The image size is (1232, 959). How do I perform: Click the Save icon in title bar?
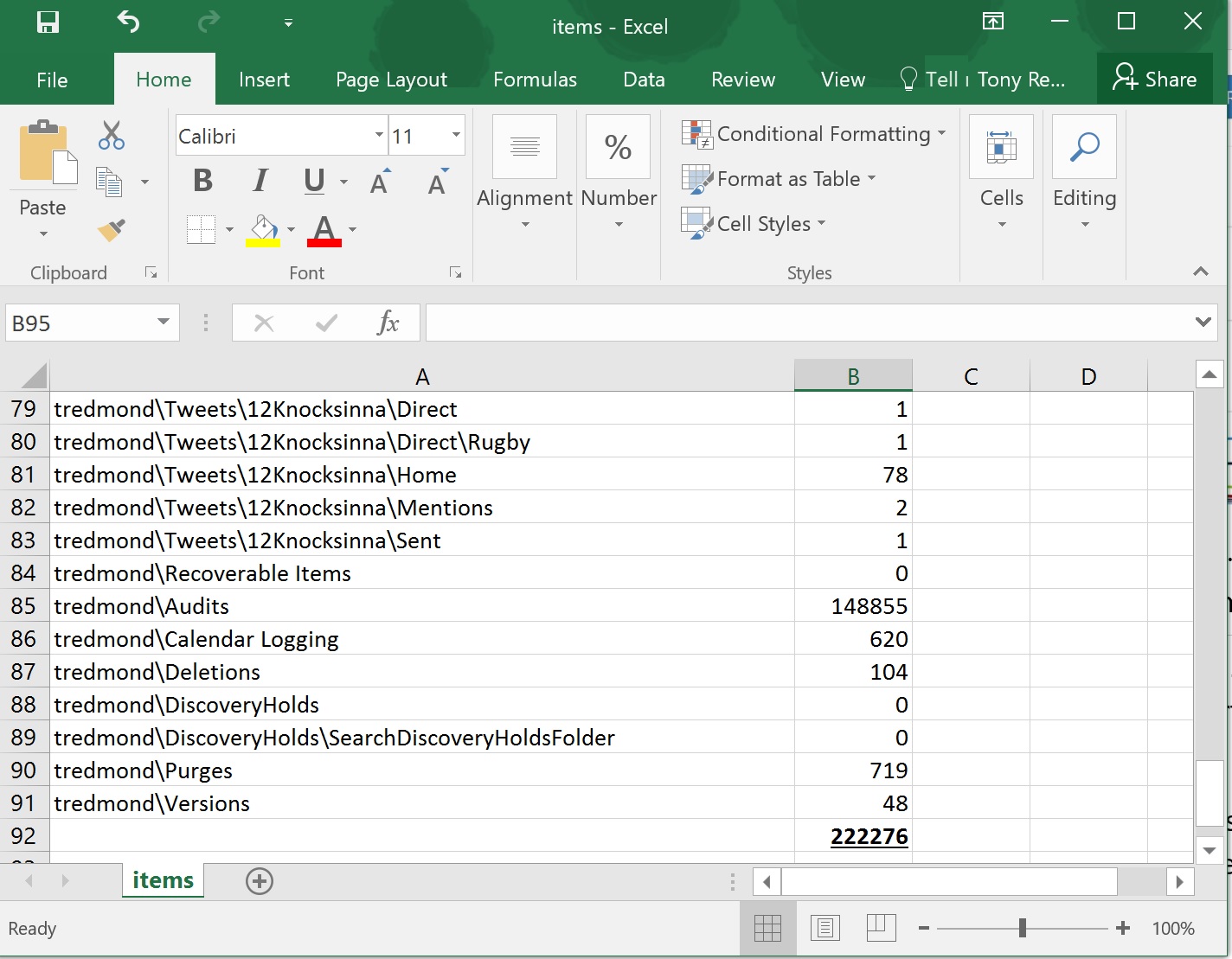click(48, 22)
